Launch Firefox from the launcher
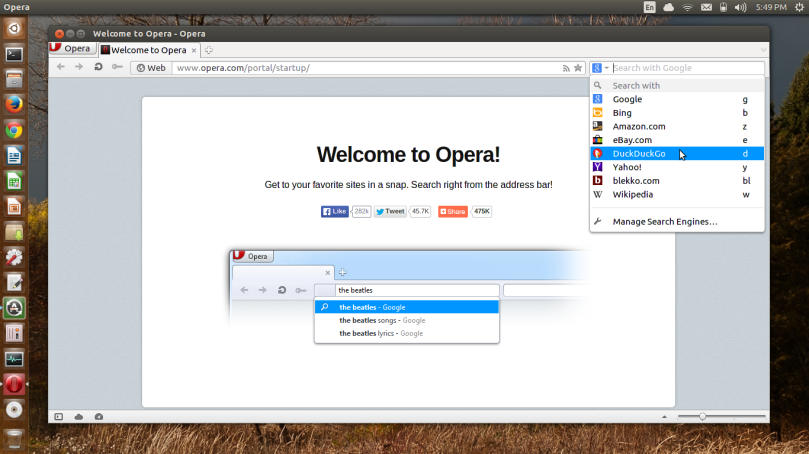Screen dimensions: 809x454 pos(14,105)
